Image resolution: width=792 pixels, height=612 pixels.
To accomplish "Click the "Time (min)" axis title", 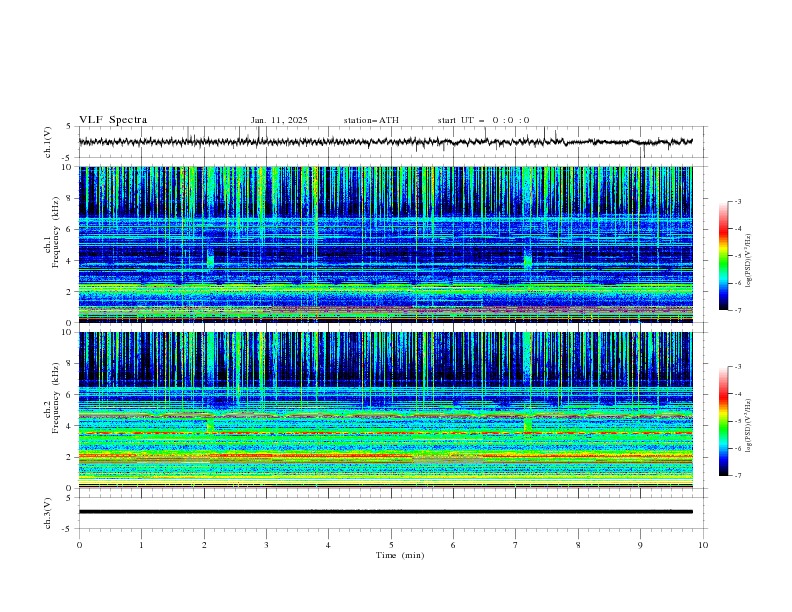I will pyautogui.click(x=400, y=555).
